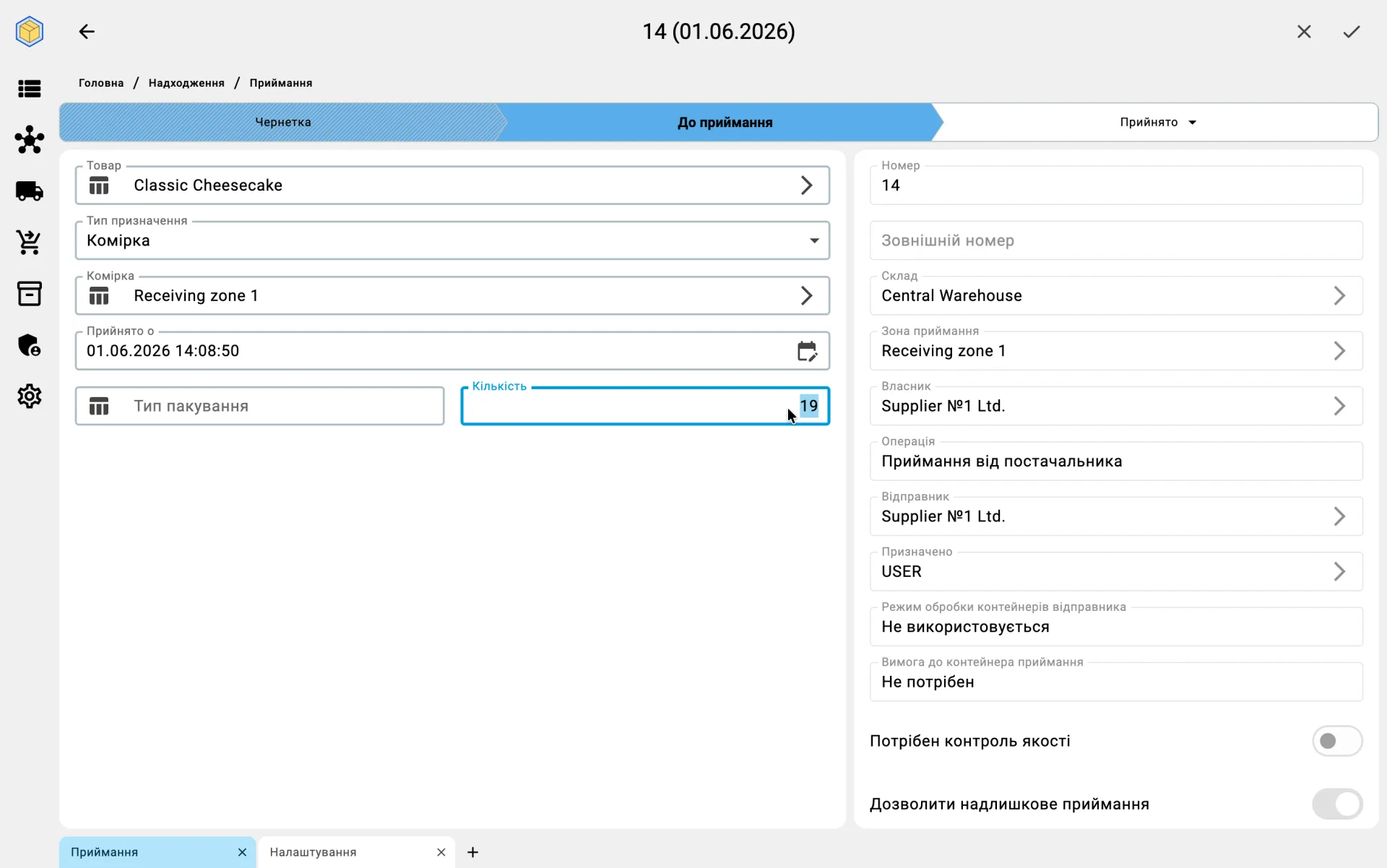Open the archive box sidebar icon
1387x868 pixels.
[30, 294]
